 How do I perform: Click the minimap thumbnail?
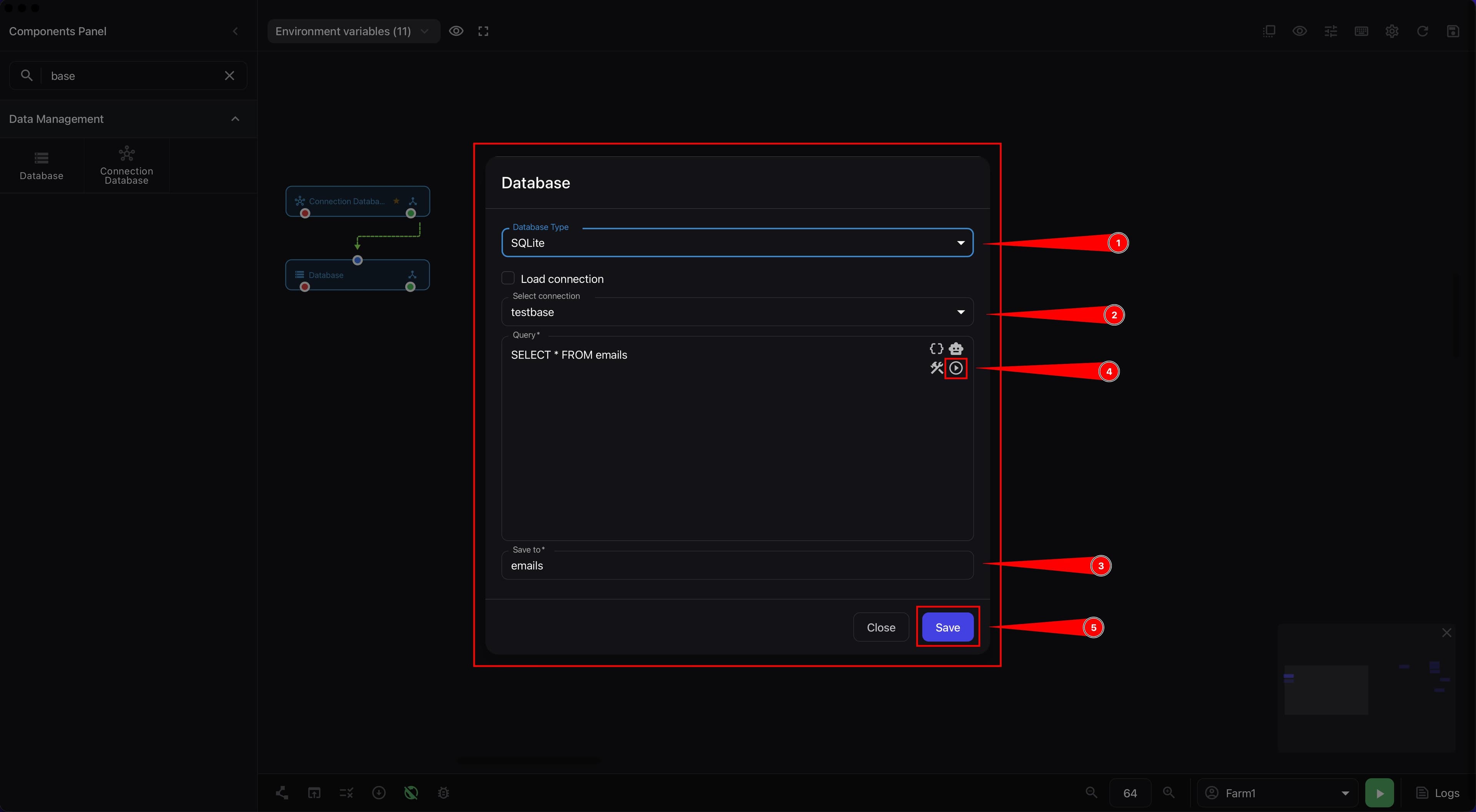[1366, 687]
